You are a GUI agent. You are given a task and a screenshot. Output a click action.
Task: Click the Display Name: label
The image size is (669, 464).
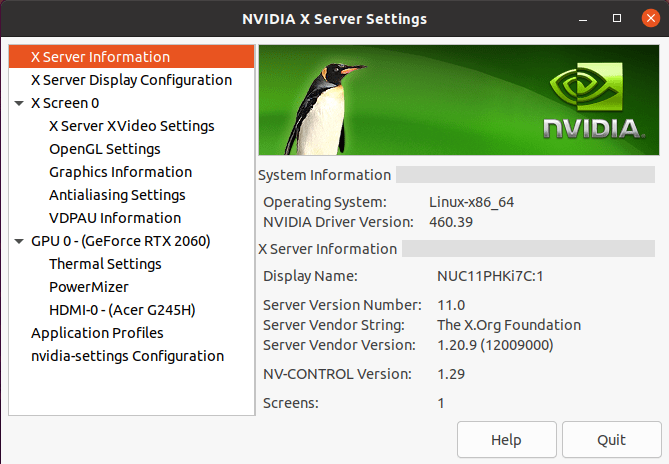310,276
